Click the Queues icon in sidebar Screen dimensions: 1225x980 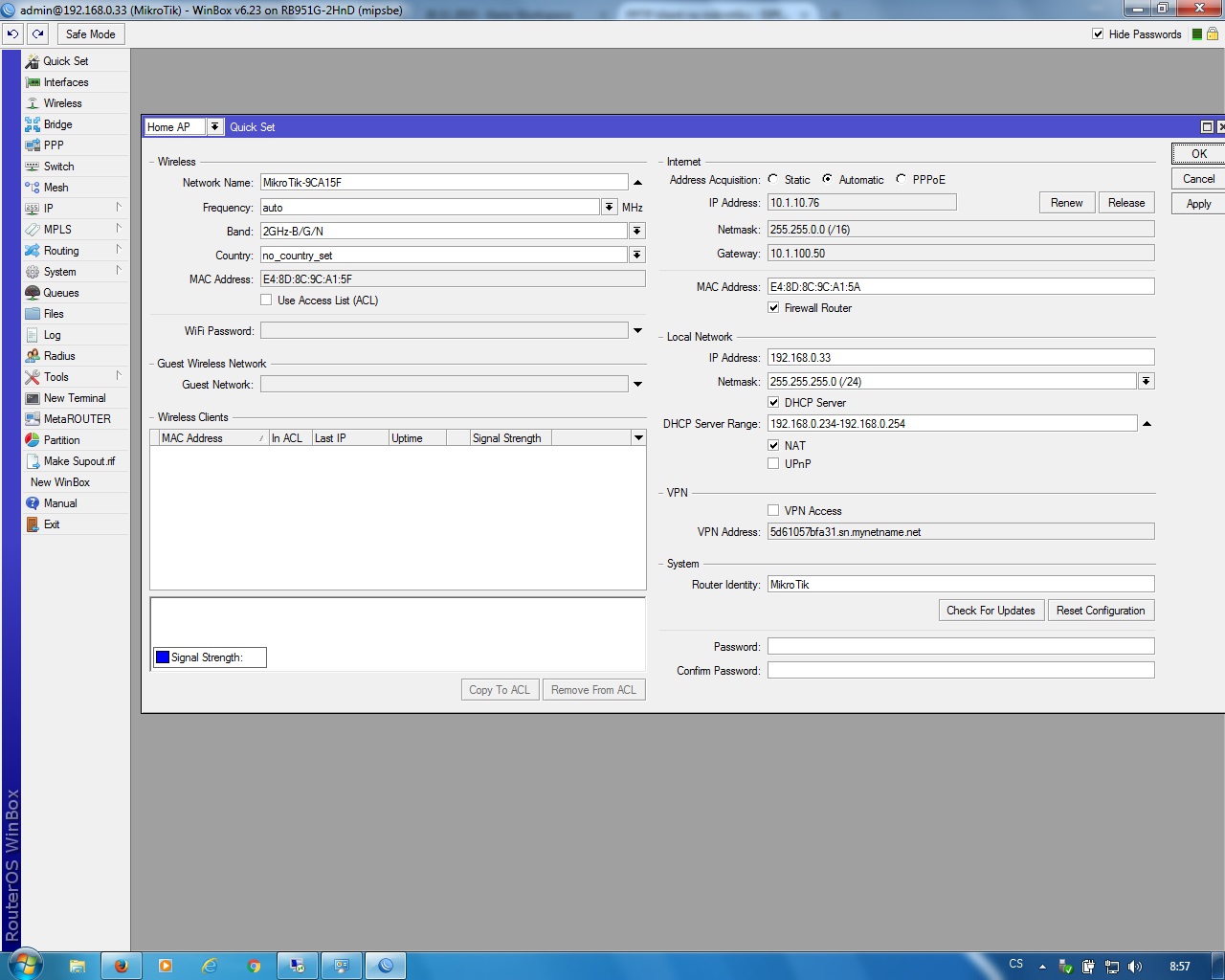point(33,293)
